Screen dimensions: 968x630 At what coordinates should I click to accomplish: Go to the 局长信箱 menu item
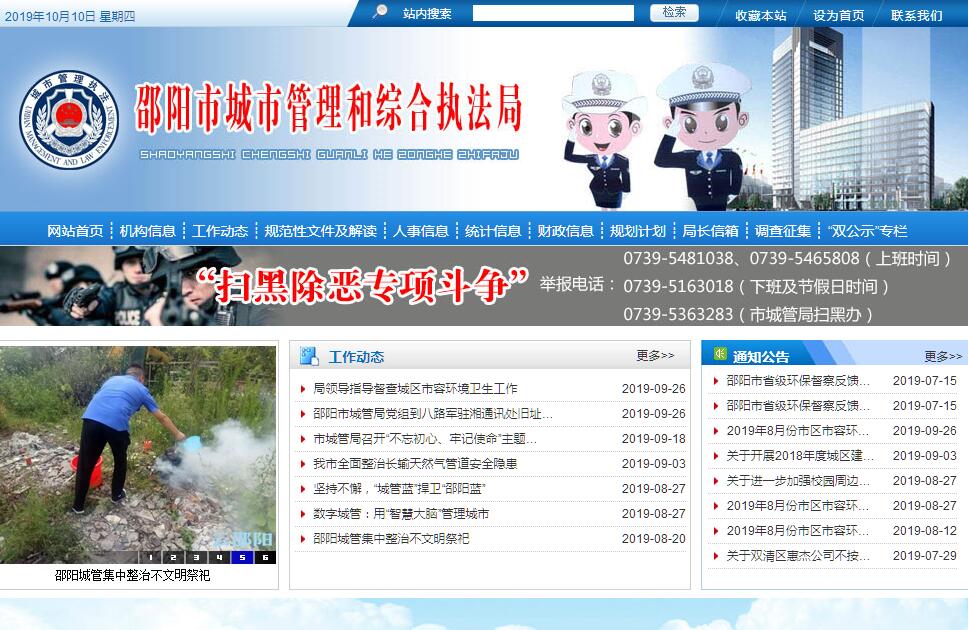710,231
